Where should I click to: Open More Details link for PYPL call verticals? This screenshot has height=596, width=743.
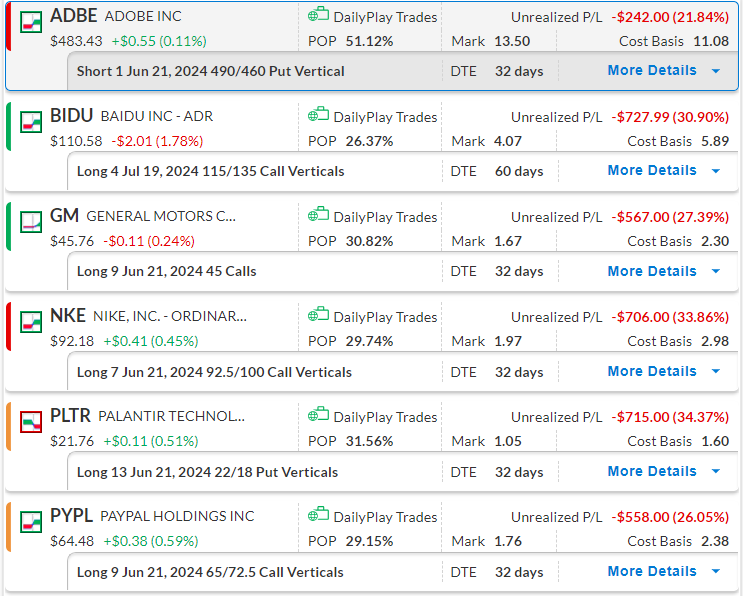652,571
